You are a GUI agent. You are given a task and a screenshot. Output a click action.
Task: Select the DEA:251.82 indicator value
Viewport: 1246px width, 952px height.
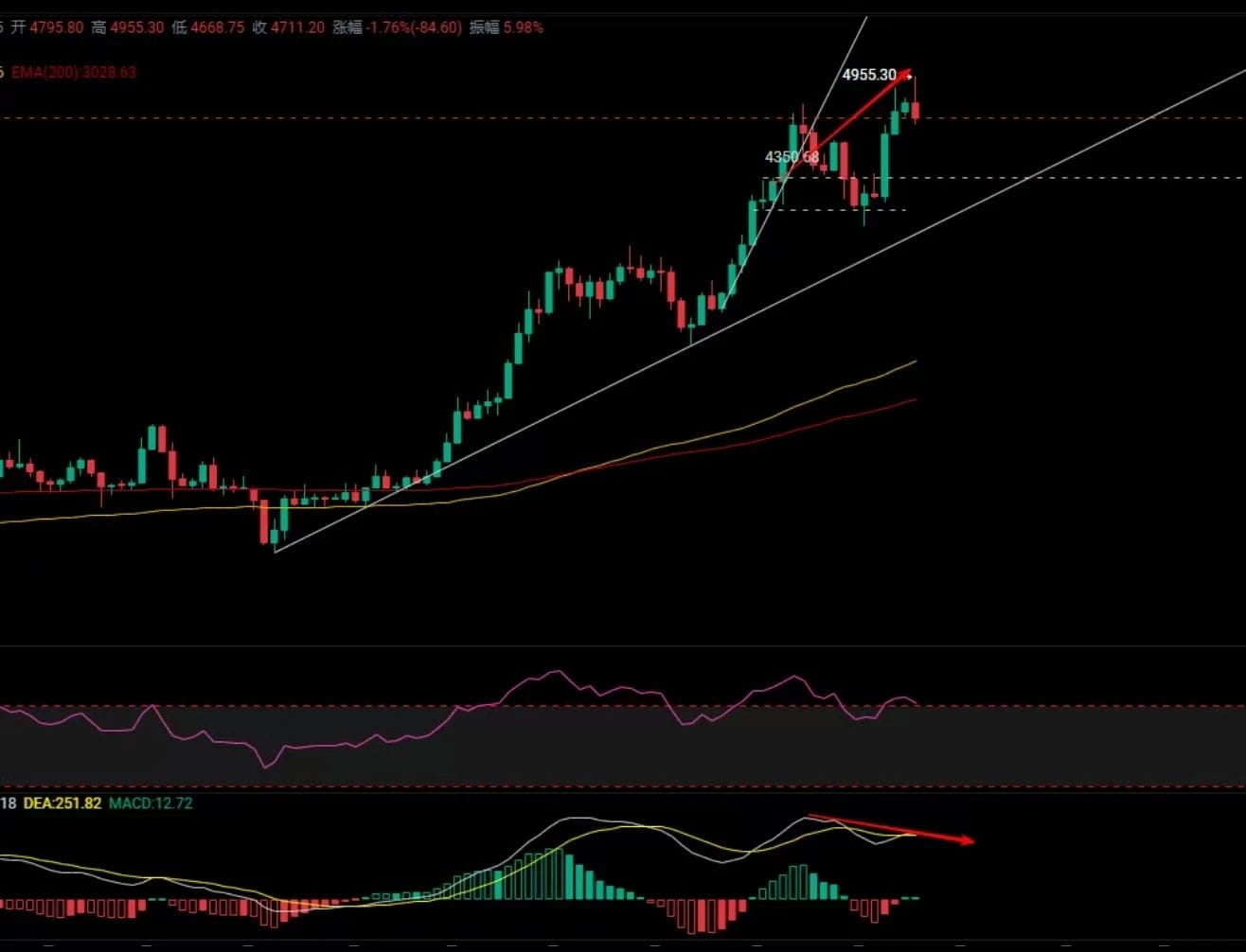click(x=62, y=803)
